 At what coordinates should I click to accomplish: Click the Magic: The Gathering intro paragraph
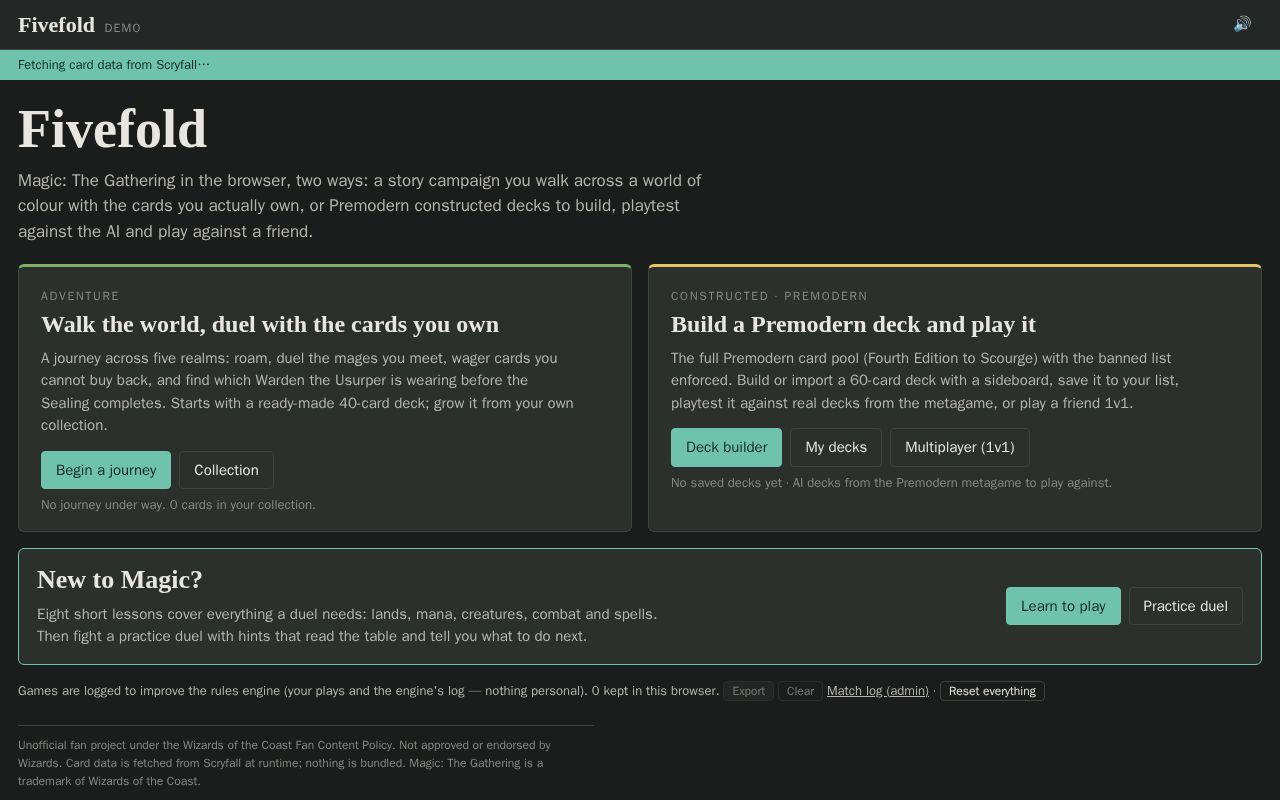tap(360, 206)
